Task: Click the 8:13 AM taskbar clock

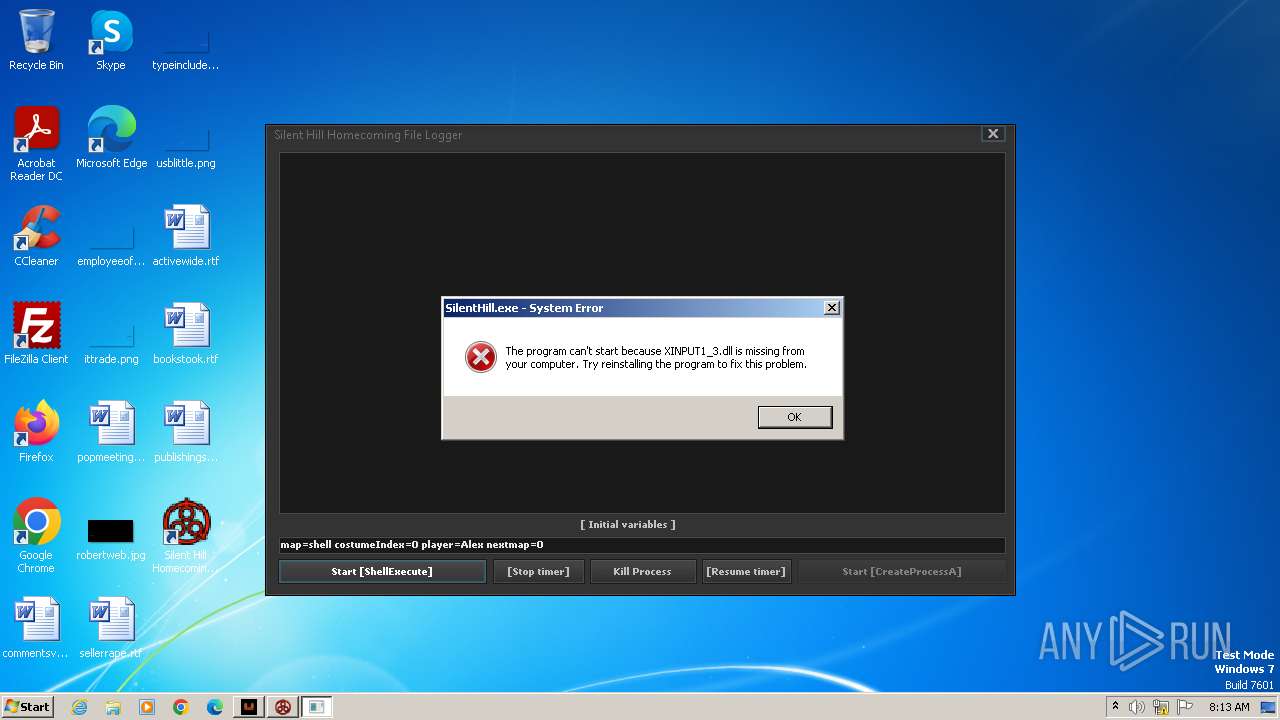Action: [x=1229, y=707]
